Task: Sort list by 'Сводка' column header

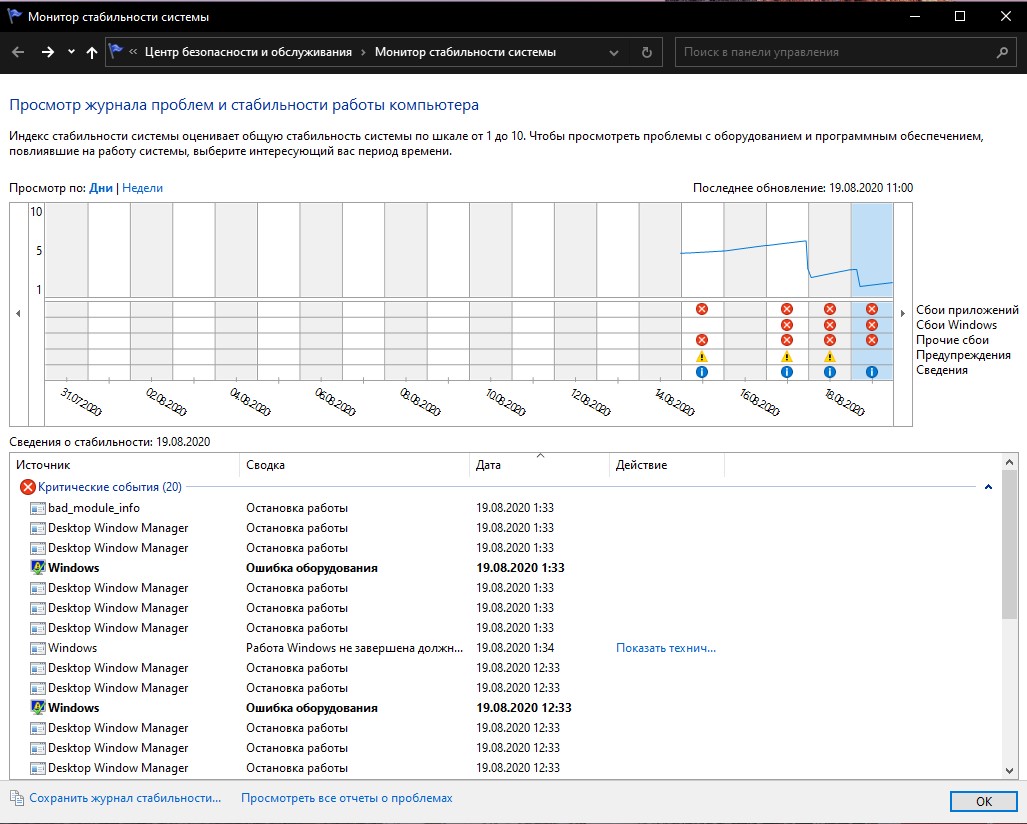Action: point(354,465)
